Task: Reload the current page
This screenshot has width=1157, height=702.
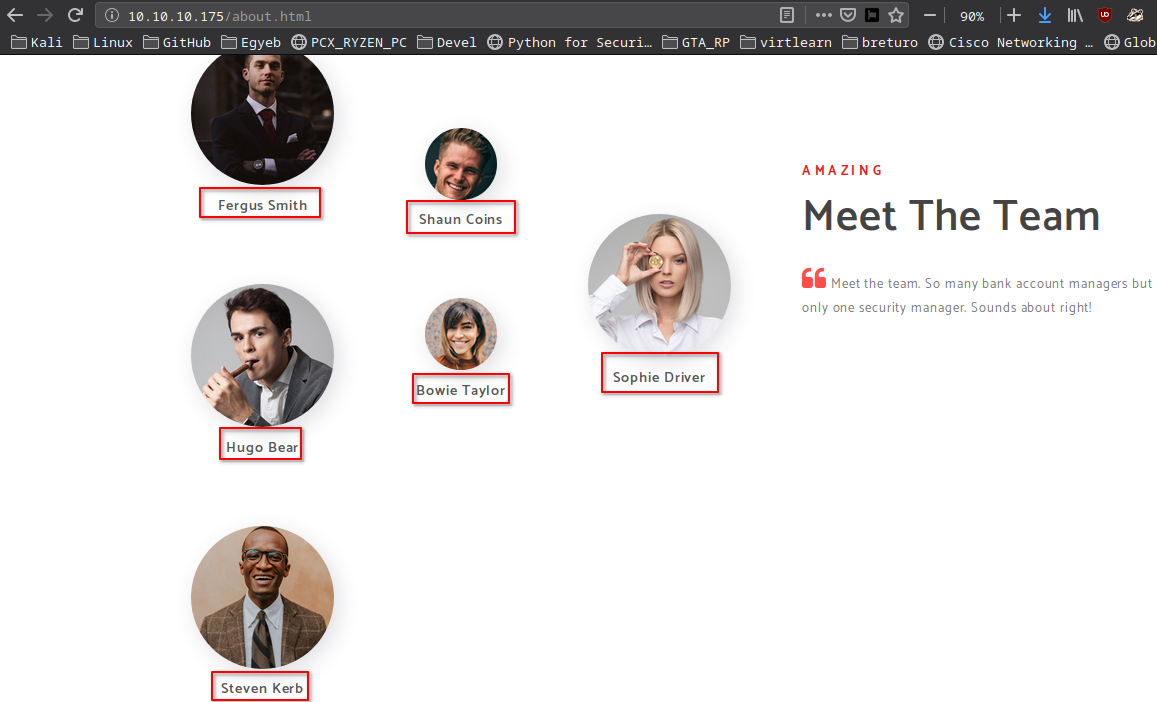Action: (75, 15)
